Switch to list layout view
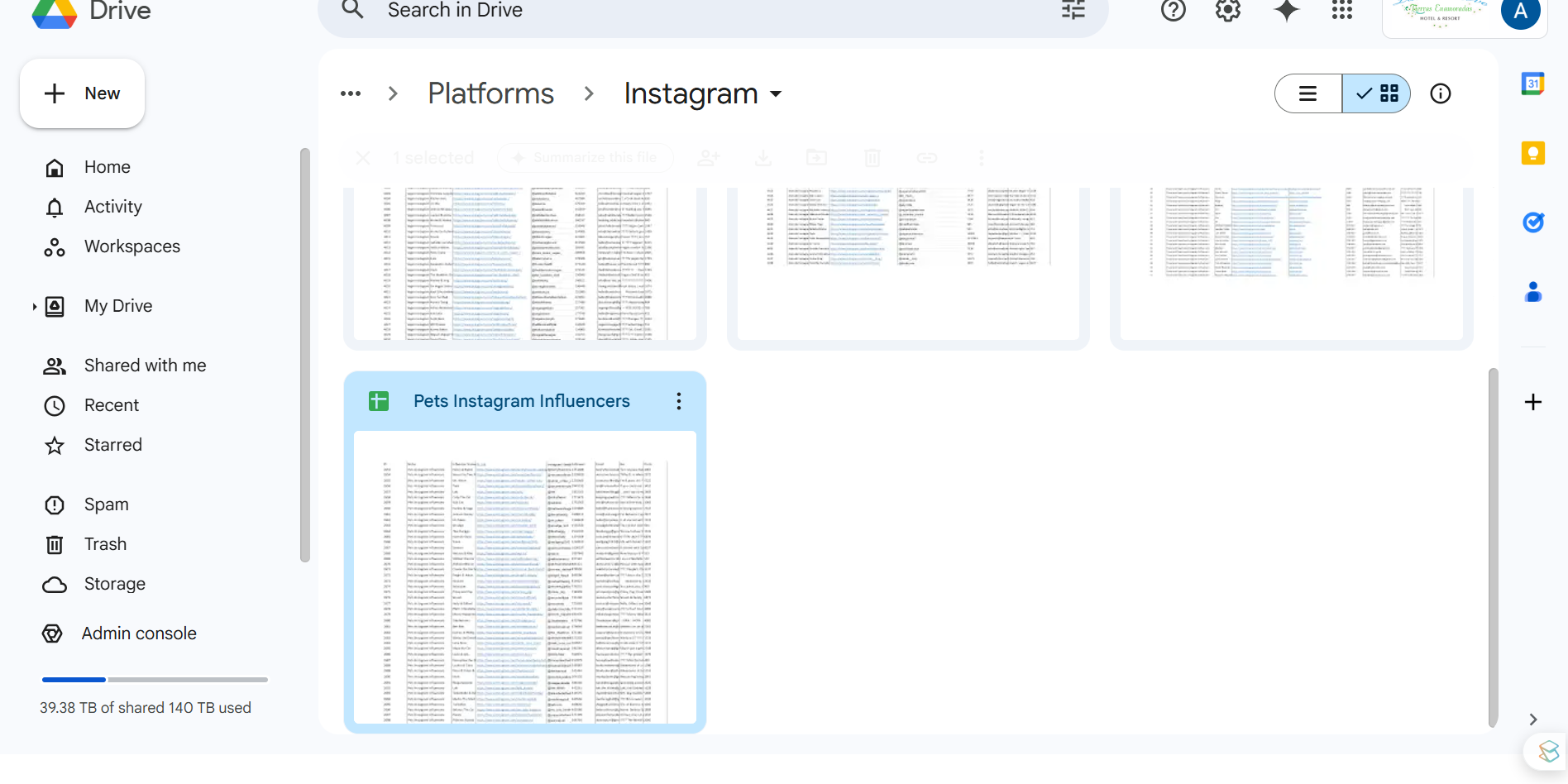 (1308, 93)
